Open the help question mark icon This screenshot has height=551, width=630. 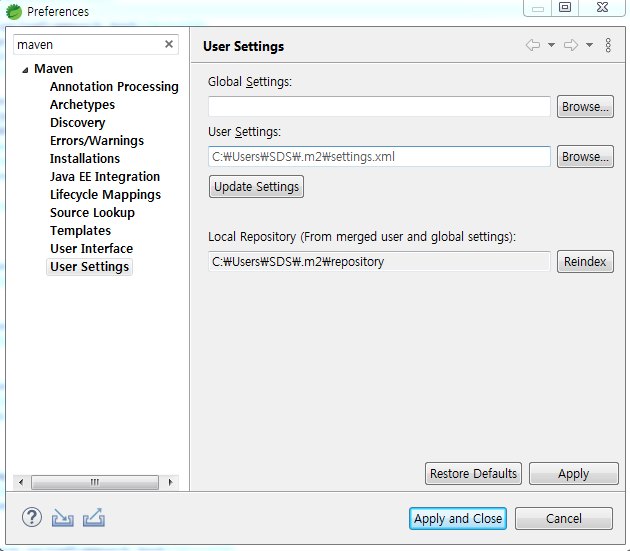(32, 517)
